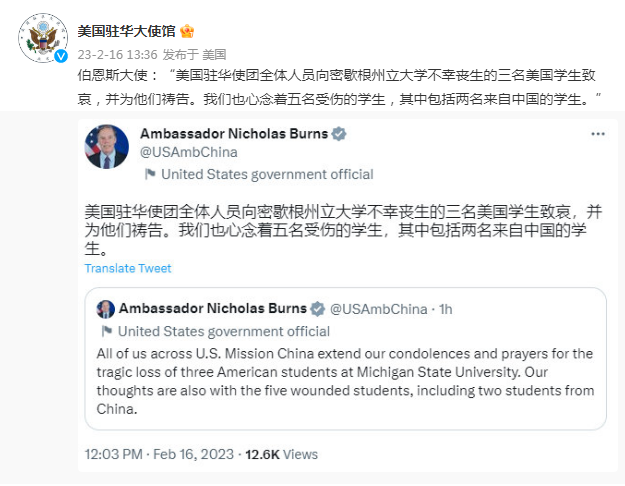Click flag icon on main tweet's government label

(x=150, y=174)
